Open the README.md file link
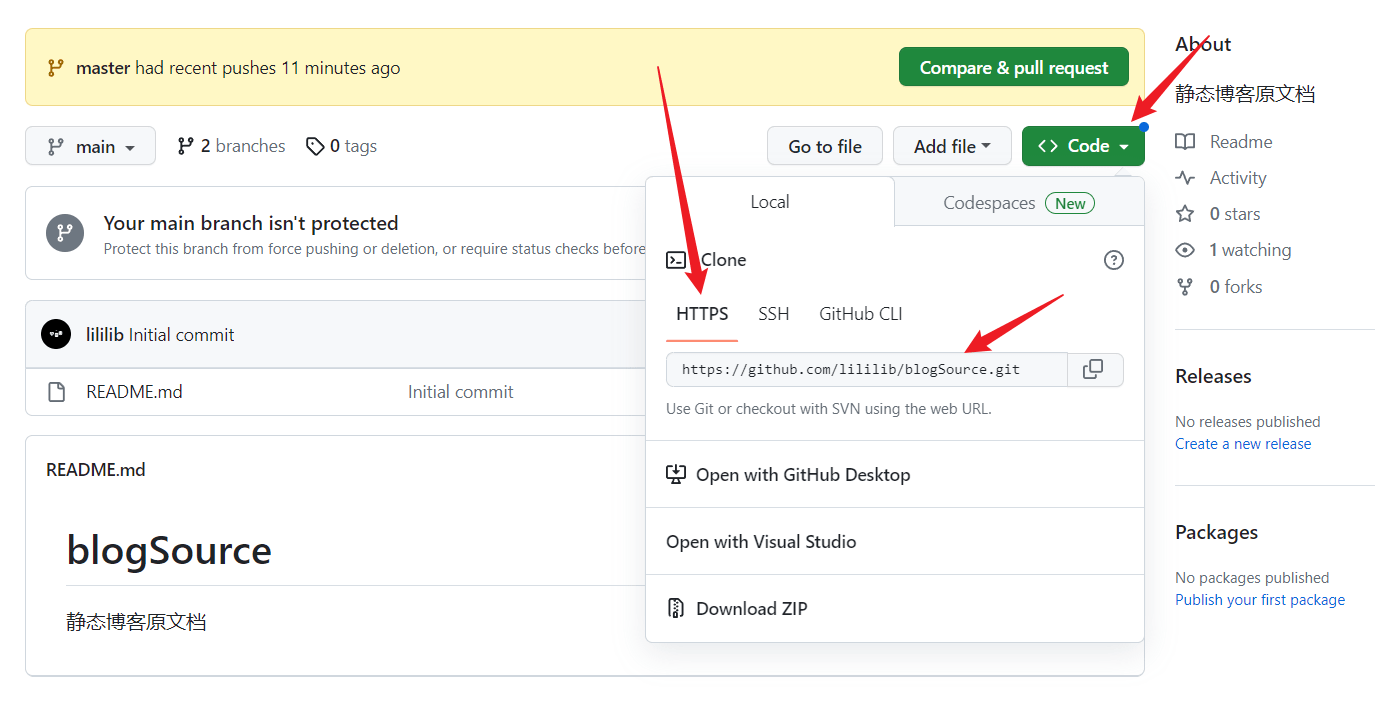 134,392
